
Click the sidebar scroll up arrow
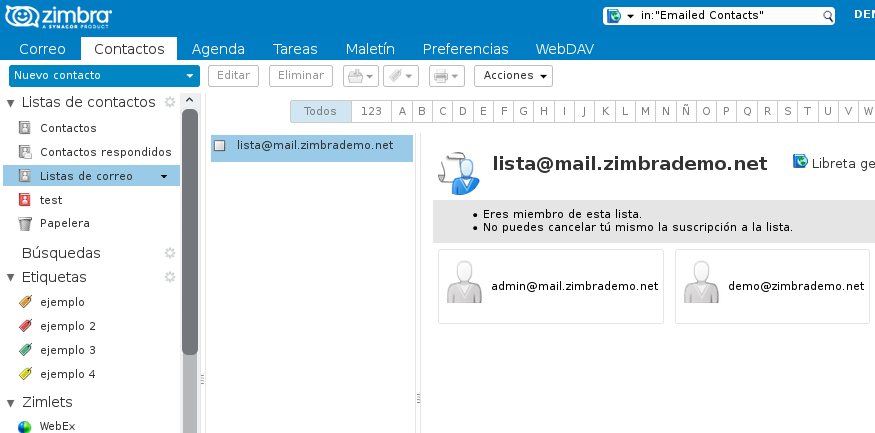pos(190,100)
